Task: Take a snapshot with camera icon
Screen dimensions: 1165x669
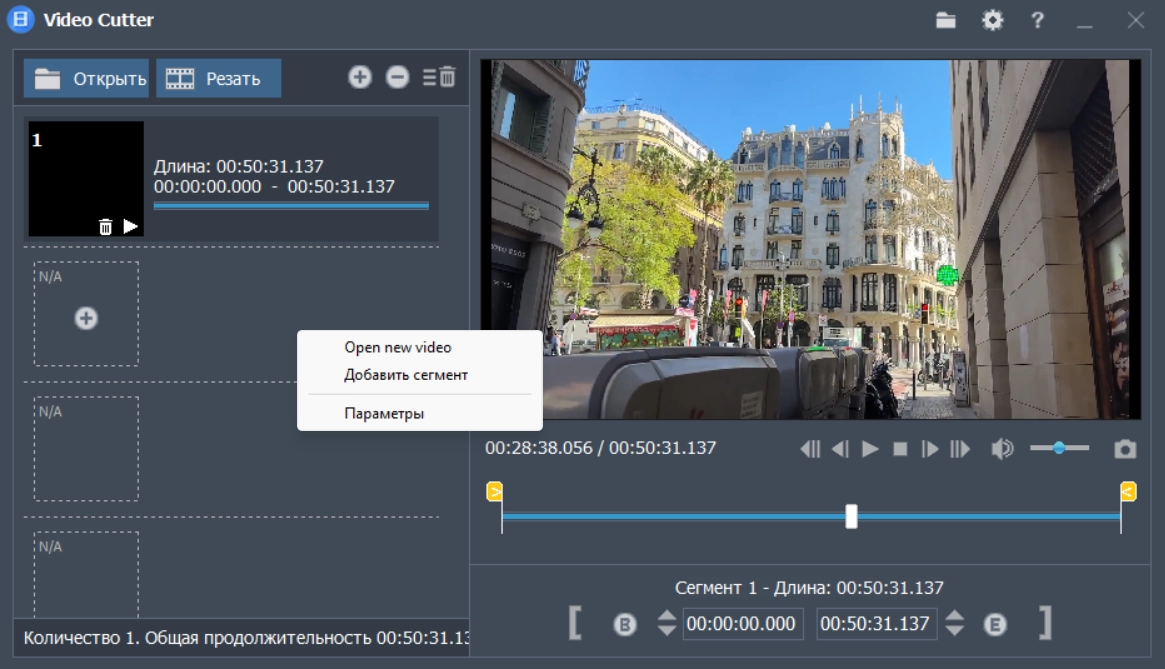Action: point(1125,449)
